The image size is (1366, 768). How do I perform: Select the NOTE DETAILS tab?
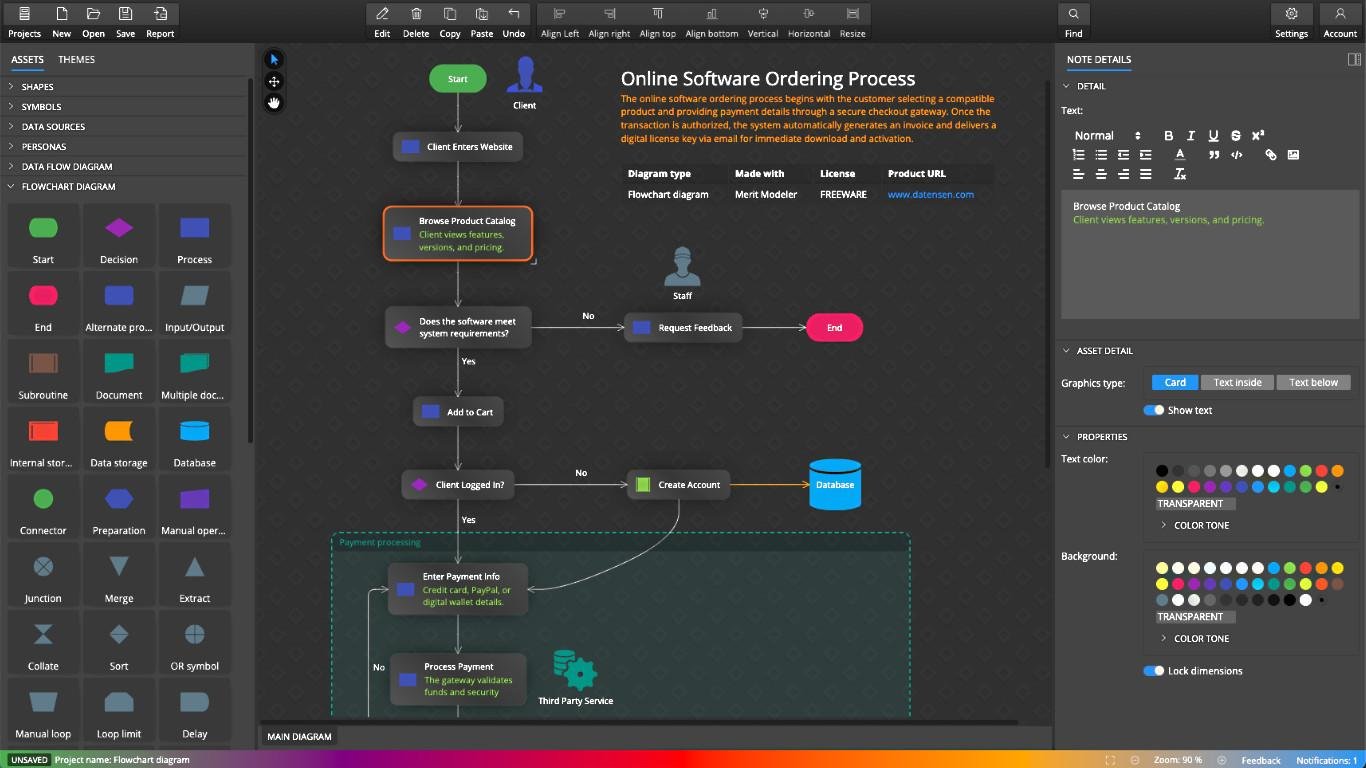pos(1099,60)
